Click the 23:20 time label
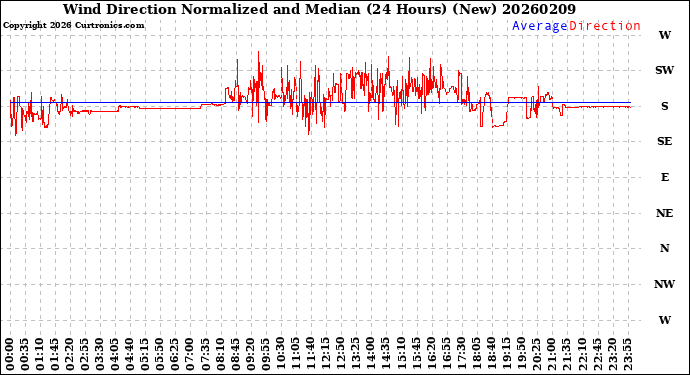 612,354
